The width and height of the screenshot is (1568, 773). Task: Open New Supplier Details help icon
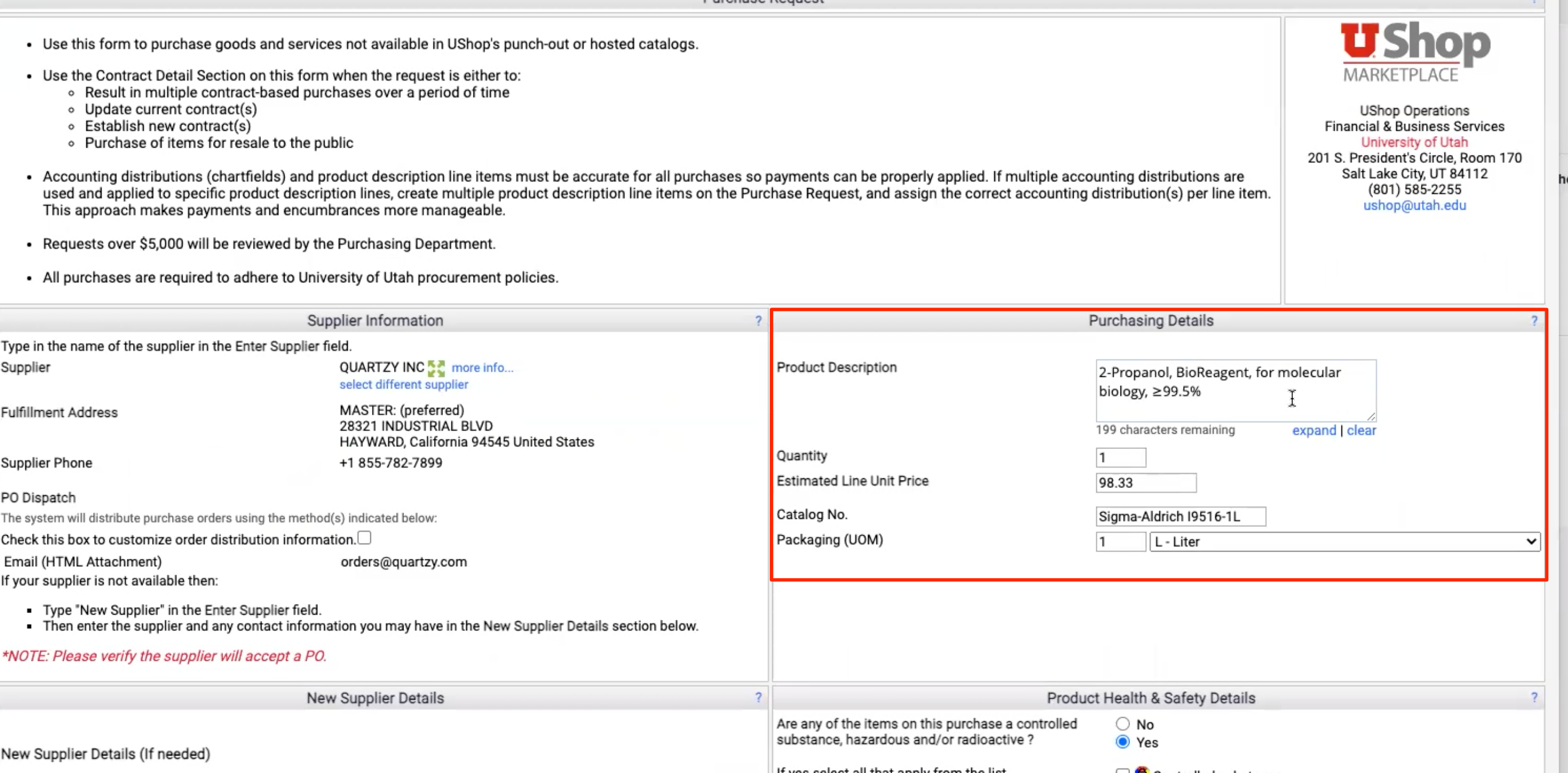point(758,698)
